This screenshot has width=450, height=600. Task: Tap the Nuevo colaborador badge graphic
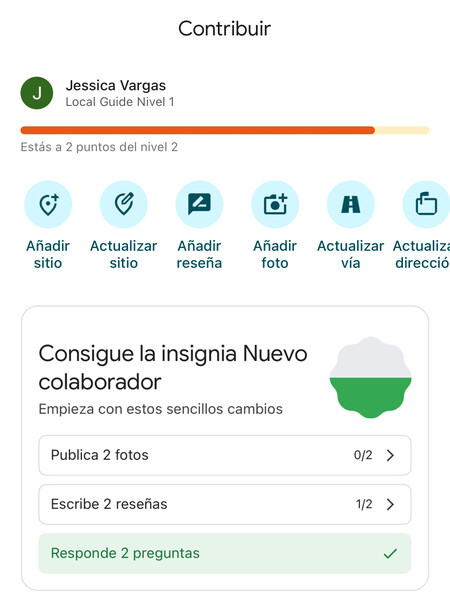click(x=370, y=378)
